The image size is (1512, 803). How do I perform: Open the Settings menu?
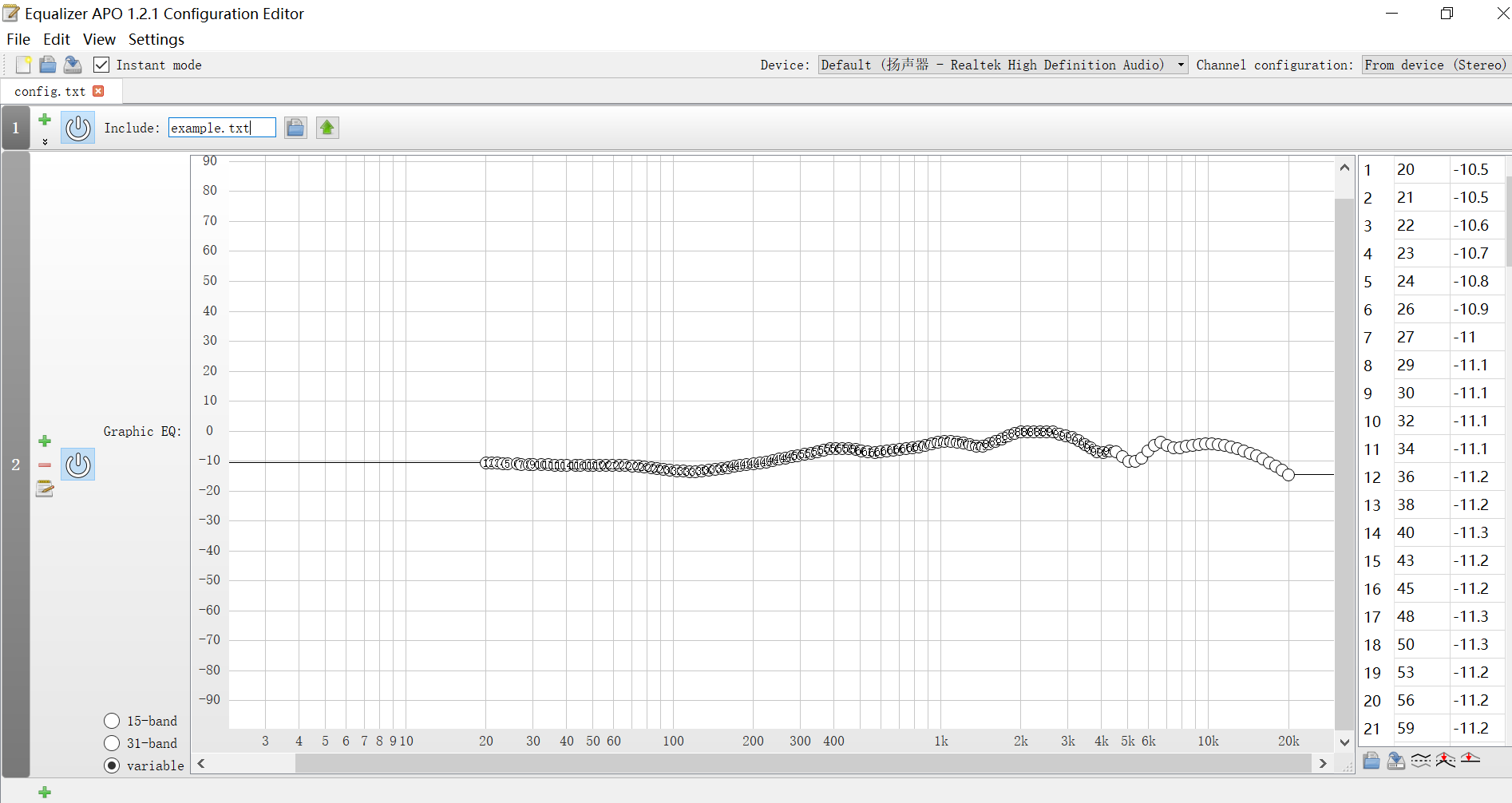click(x=156, y=39)
